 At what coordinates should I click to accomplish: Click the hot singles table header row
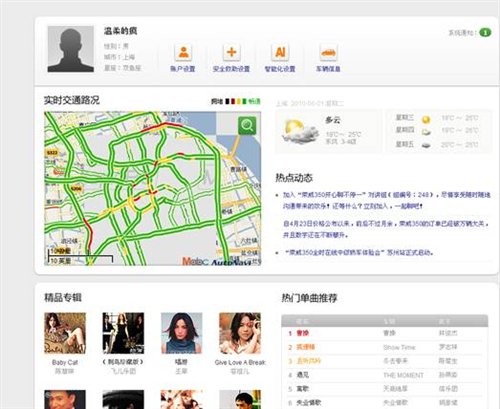point(385,321)
